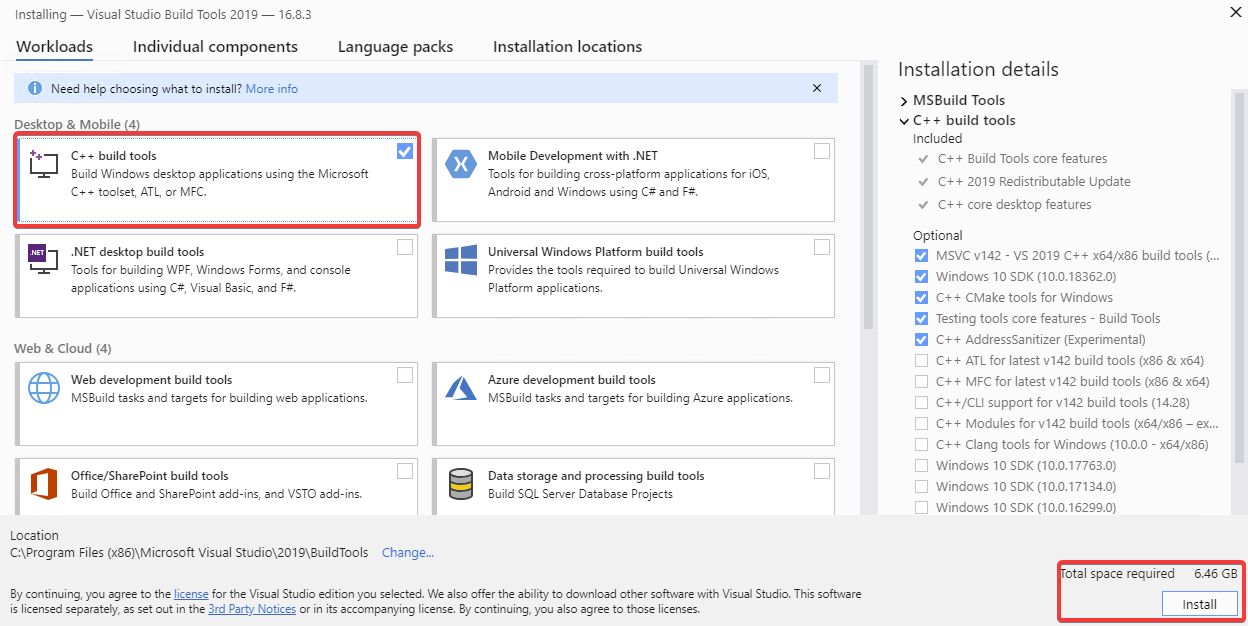Open the Individual components tab
The width and height of the screenshot is (1248, 626).
215,47
